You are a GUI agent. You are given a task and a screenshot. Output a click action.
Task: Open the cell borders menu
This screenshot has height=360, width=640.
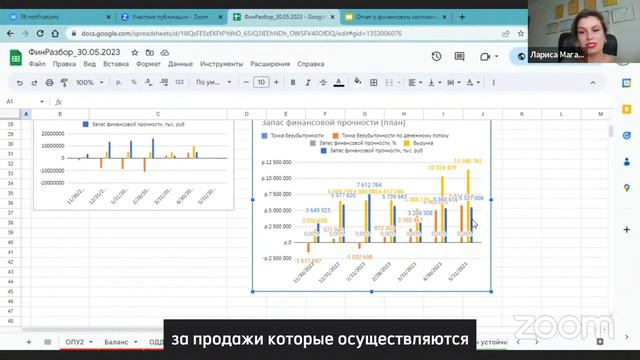click(x=373, y=82)
